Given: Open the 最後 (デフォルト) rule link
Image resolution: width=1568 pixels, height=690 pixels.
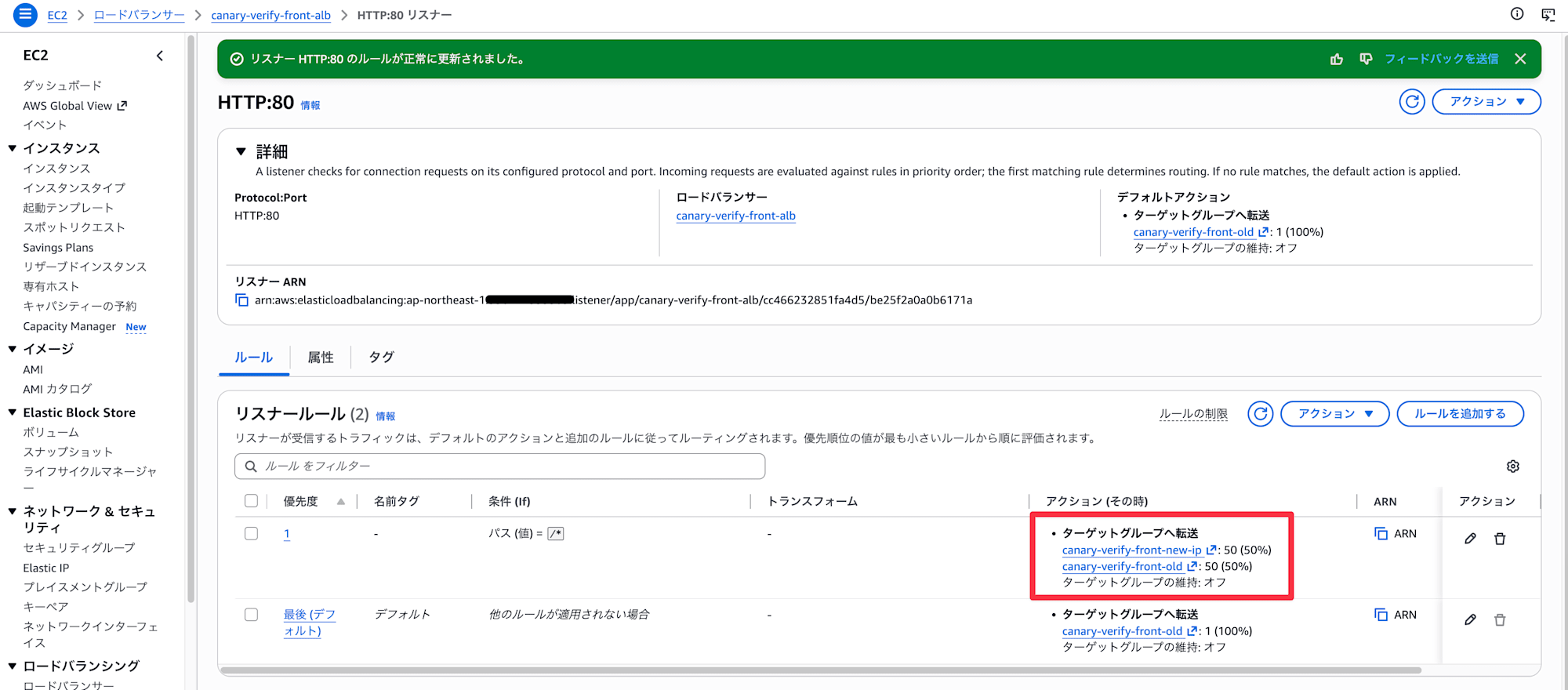Looking at the screenshot, I should point(309,623).
